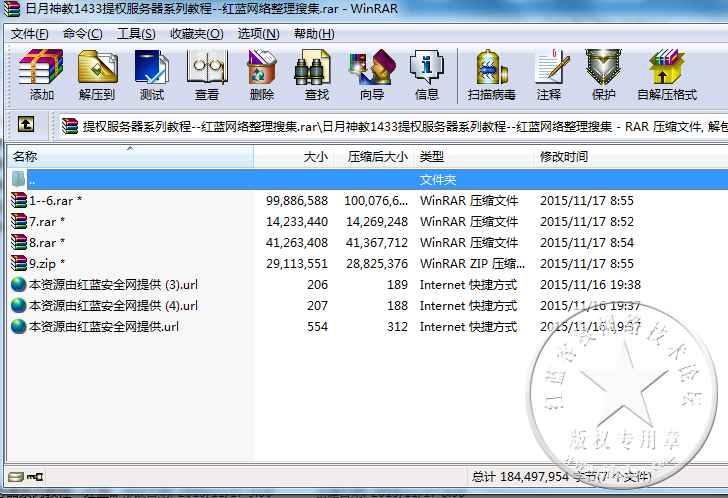Click 本资源由红蓝安全网提供 (4).url name
This screenshot has height=498, width=728.
[x=113, y=305]
